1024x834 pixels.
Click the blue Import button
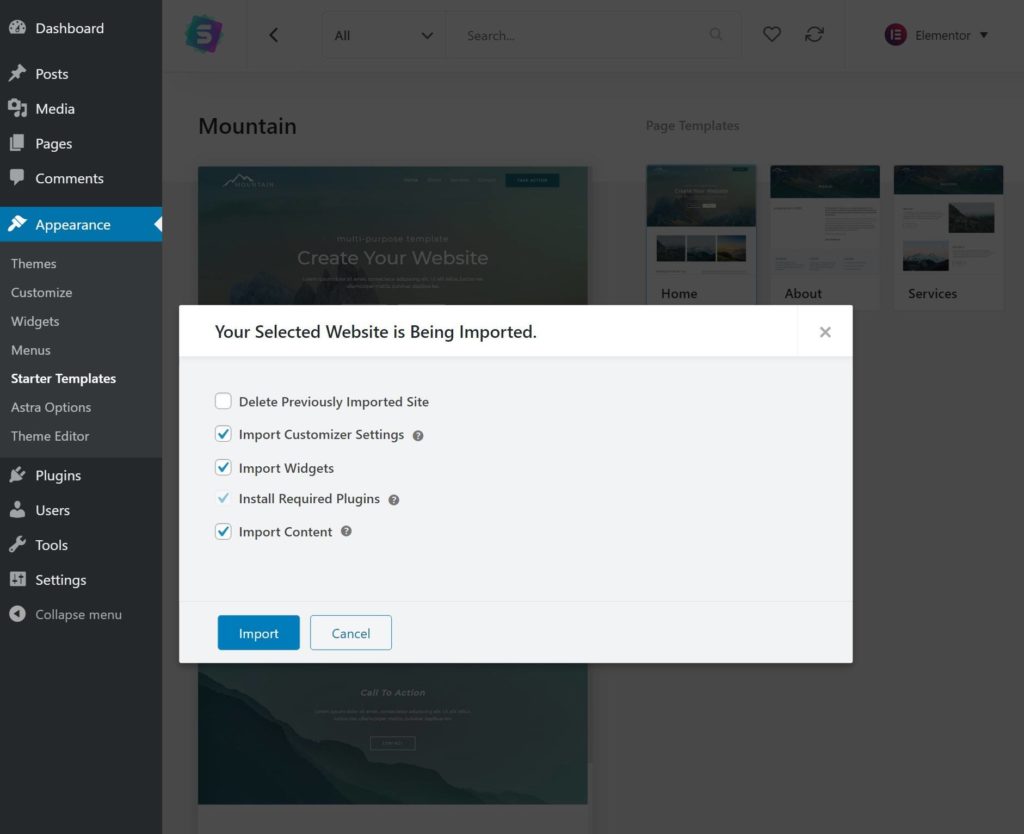coord(258,633)
